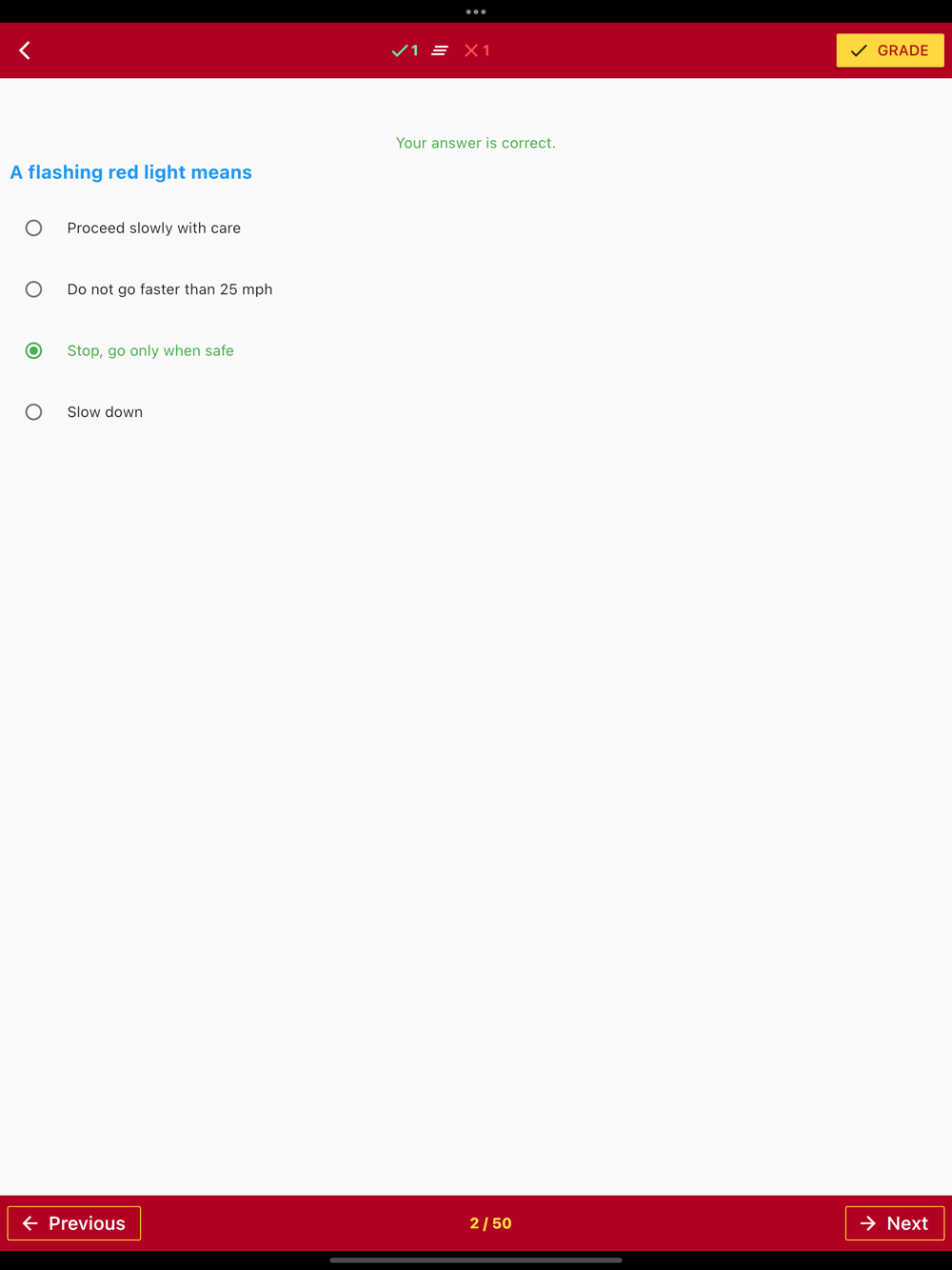This screenshot has width=952, height=1270.
Task: Select the Stop, go only when safe radio
Action: coord(33,350)
